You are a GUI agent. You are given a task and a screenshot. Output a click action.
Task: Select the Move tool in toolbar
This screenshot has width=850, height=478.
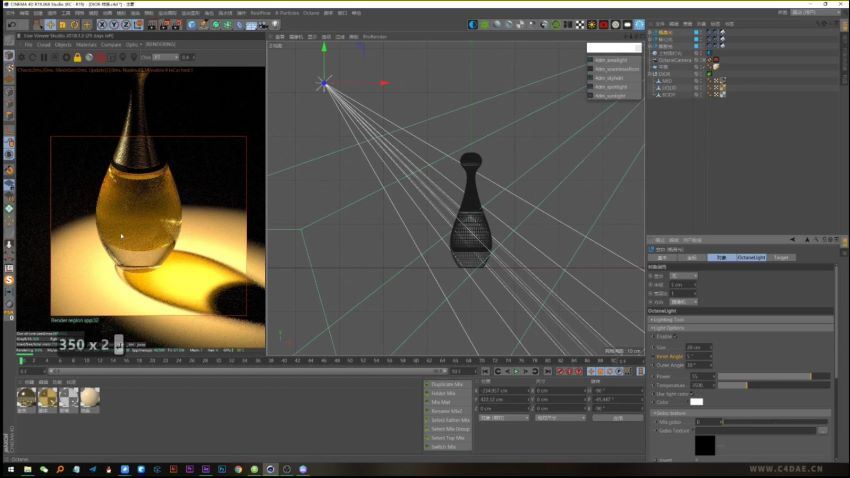(50, 25)
